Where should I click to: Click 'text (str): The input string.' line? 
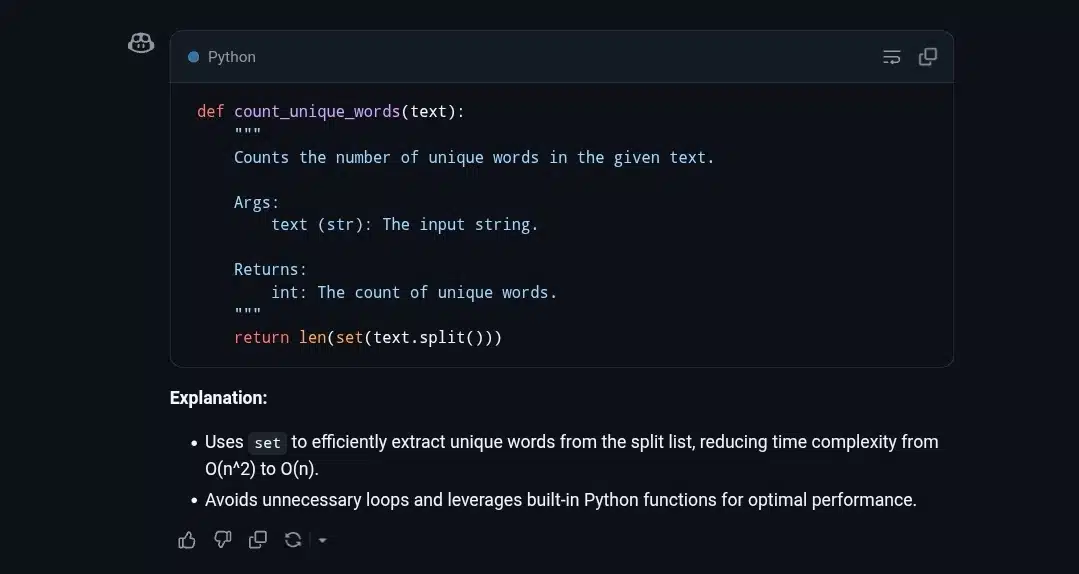click(x=404, y=224)
